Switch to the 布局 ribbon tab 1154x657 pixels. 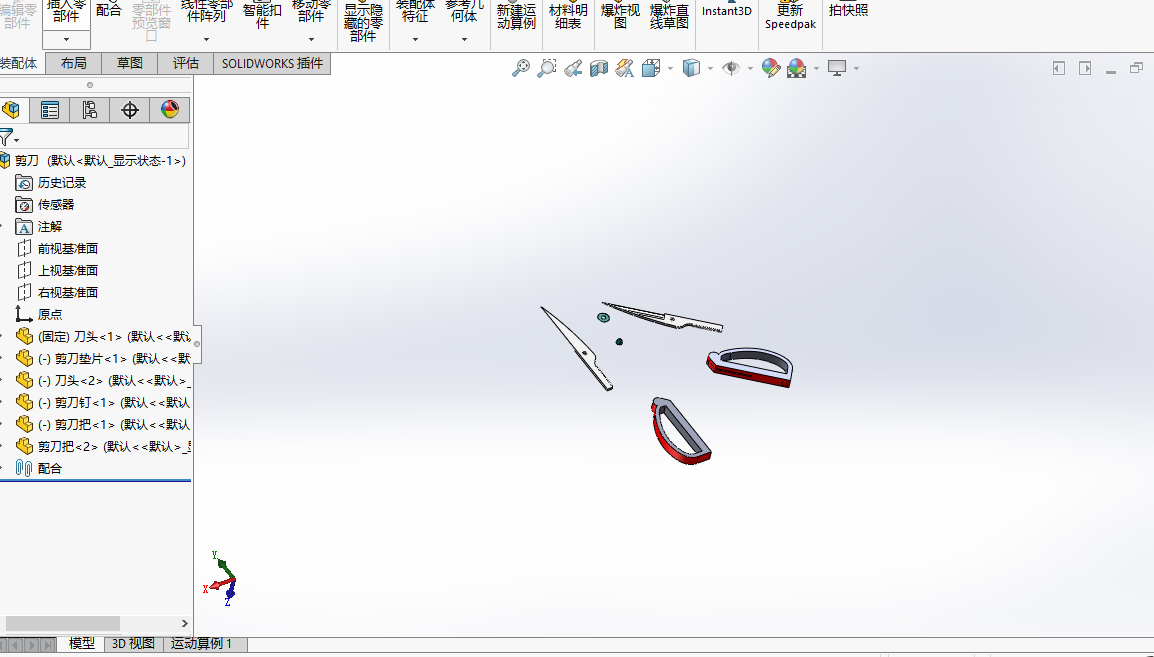tap(74, 63)
